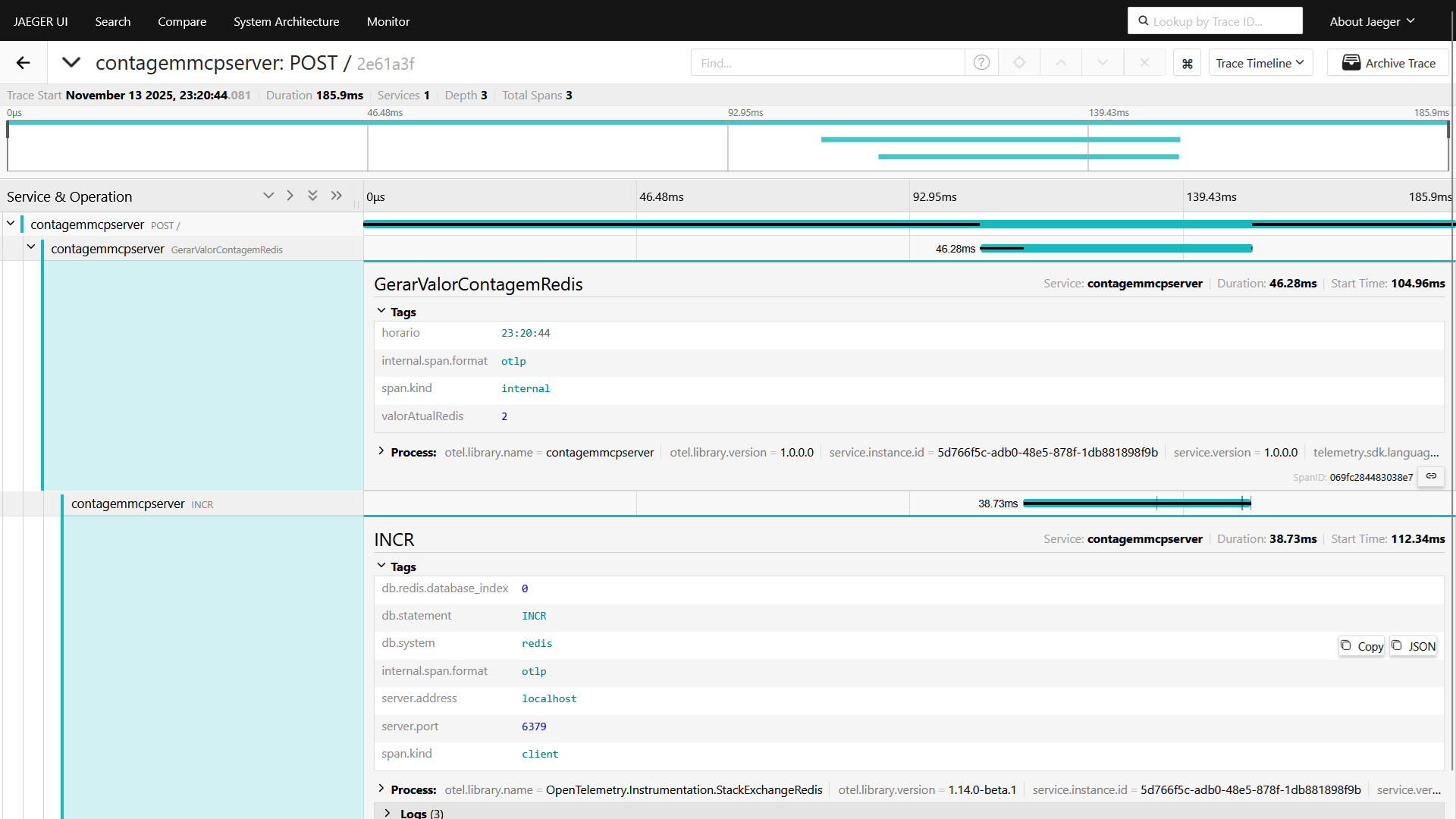
Task: Go to the Compare page
Action: [182, 21]
